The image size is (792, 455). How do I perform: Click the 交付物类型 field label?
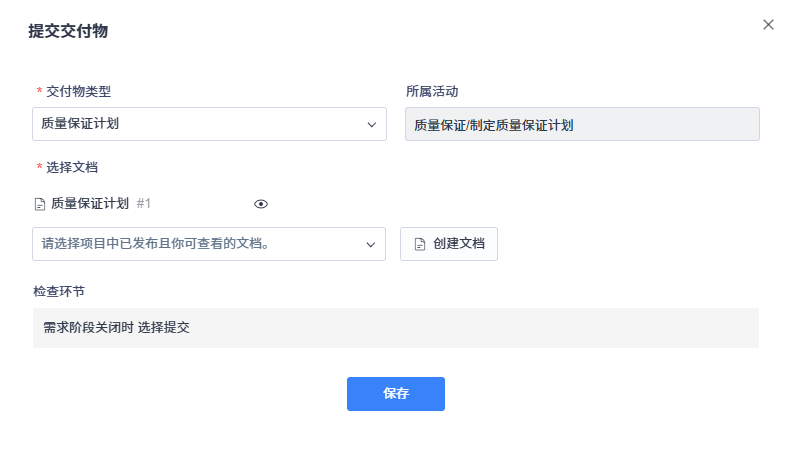78,91
